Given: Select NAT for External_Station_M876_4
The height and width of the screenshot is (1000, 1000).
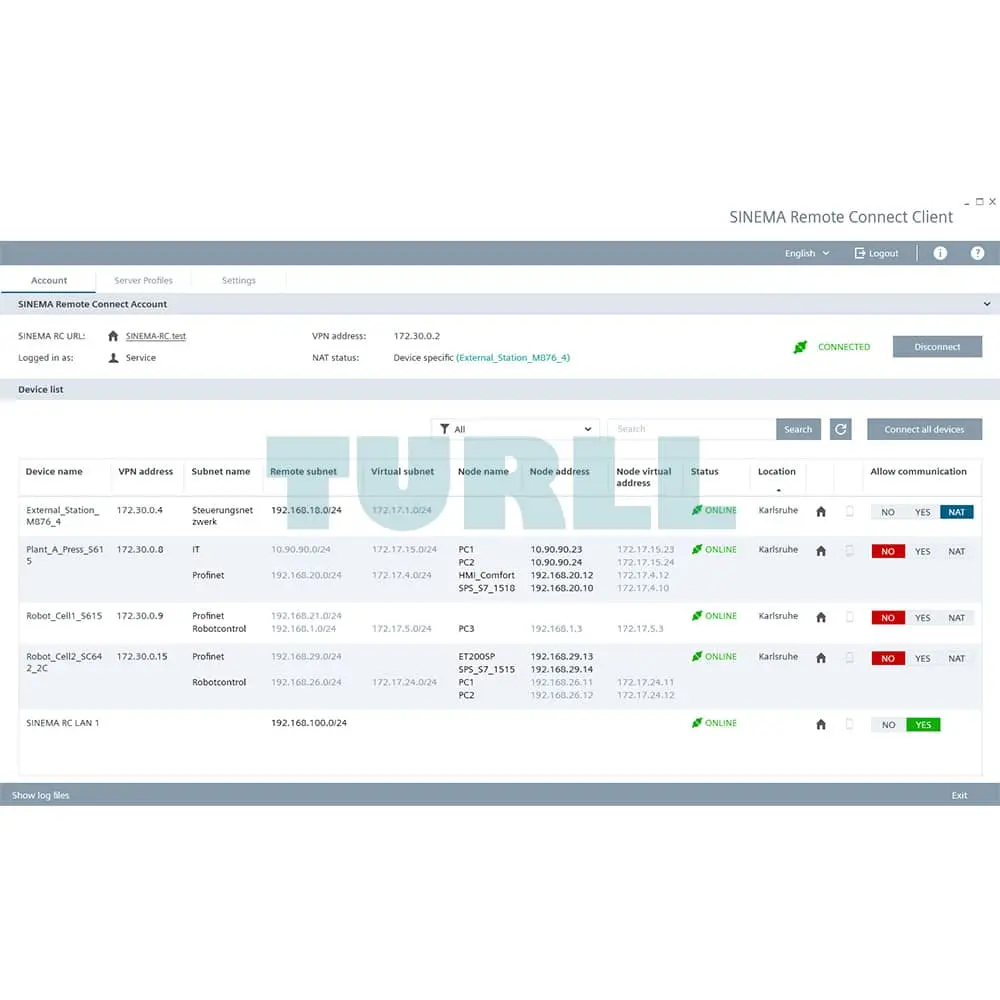Looking at the screenshot, I should 957,512.
